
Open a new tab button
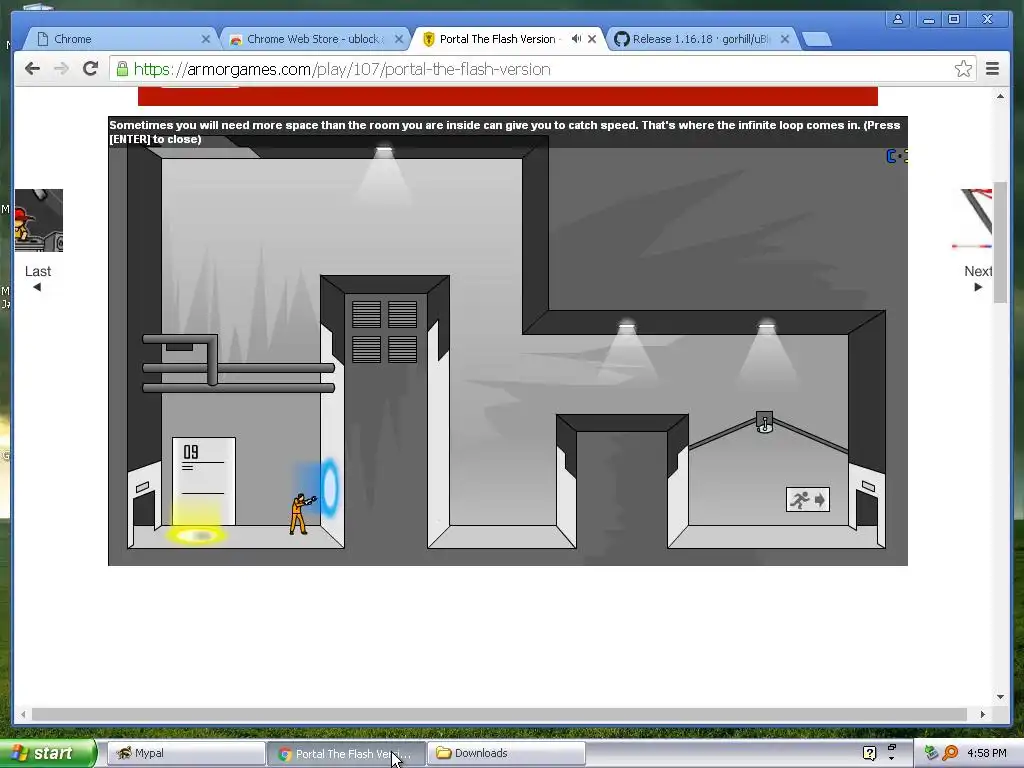point(816,39)
